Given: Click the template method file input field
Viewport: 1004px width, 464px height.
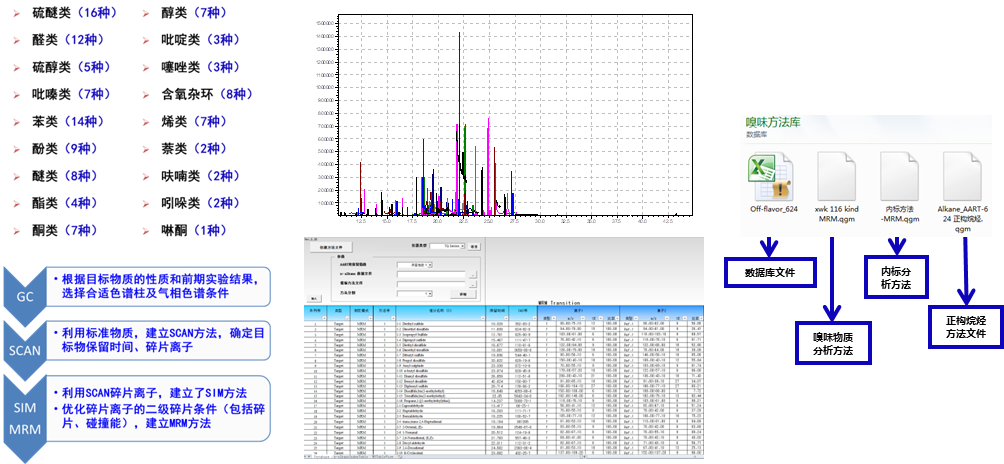Looking at the screenshot, I should click(430, 285).
